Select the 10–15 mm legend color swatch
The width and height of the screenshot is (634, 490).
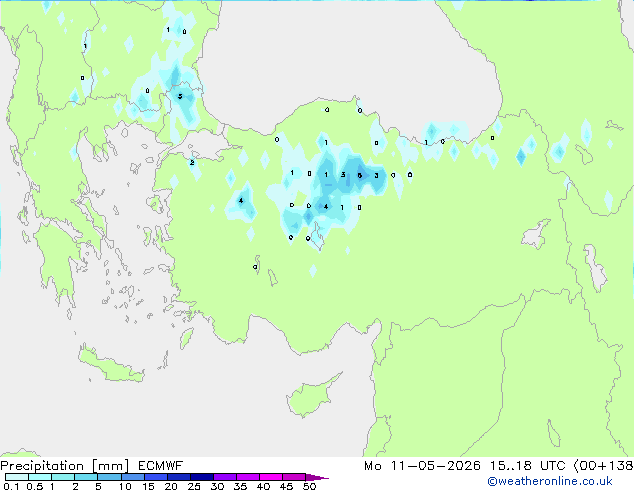pyautogui.click(x=132, y=477)
